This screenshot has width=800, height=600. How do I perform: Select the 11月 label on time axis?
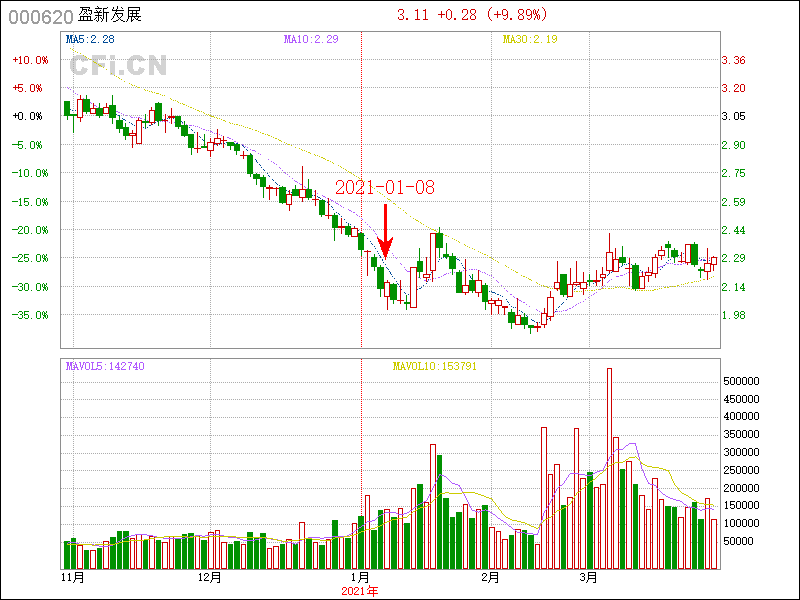pos(72,578)
